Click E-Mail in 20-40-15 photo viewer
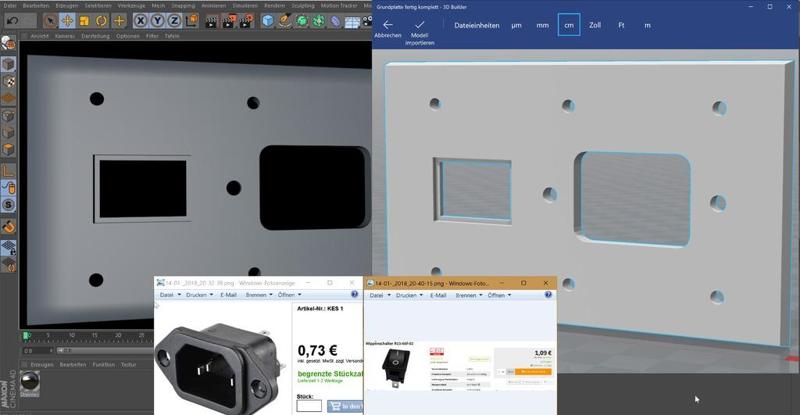 point(438,296)
